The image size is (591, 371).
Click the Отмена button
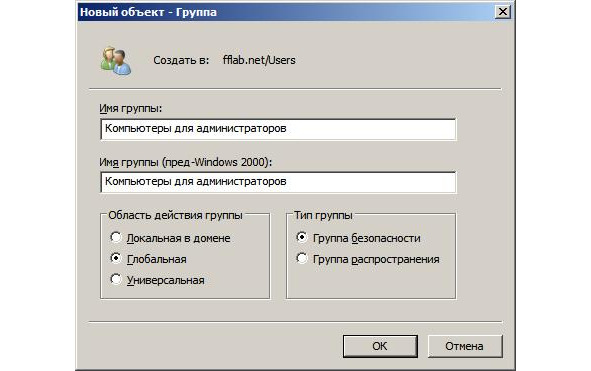465,346
